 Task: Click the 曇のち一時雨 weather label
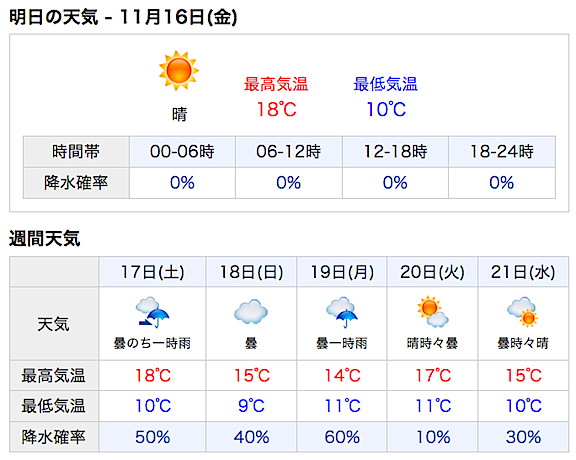tap(152, 344)
